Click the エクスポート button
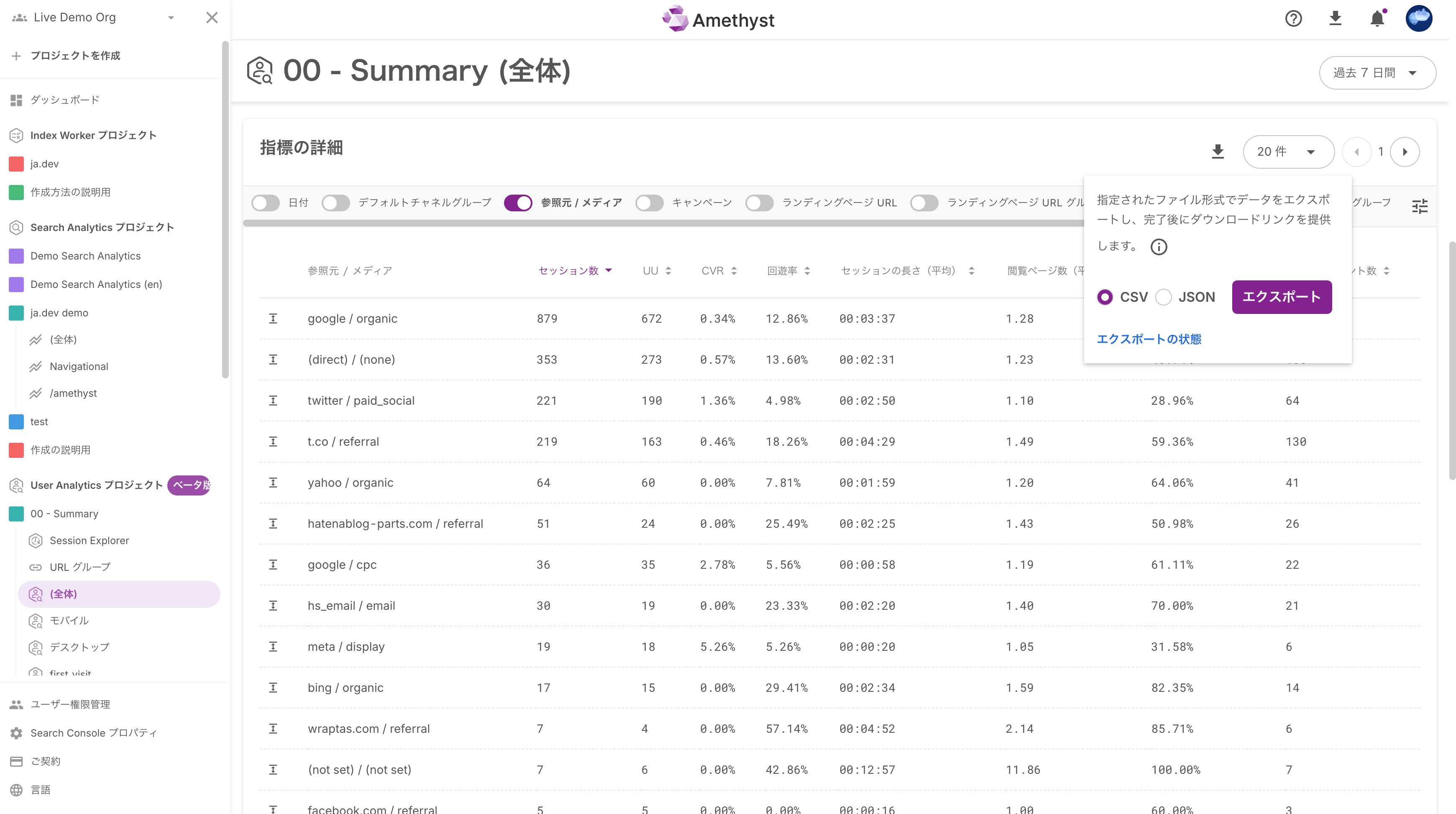 [x=1281, y=297]
